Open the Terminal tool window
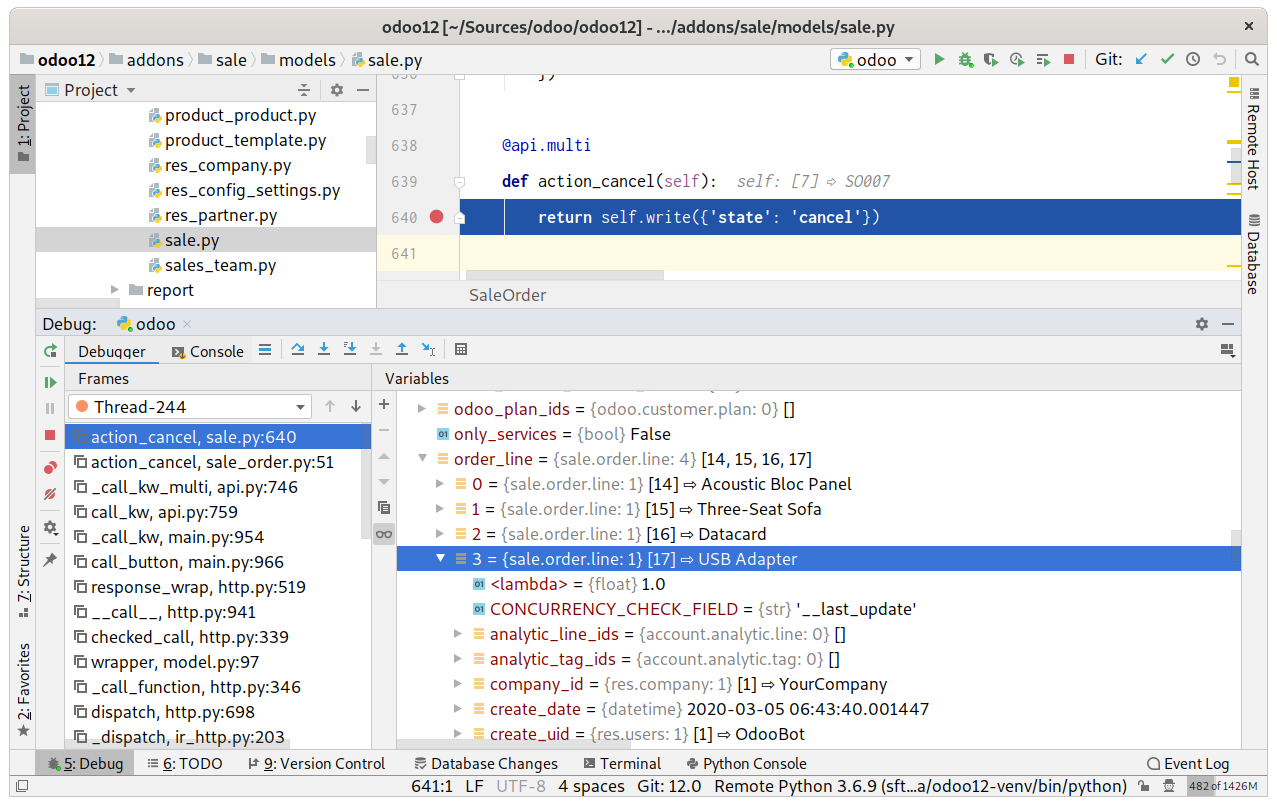 coord(621,763)
